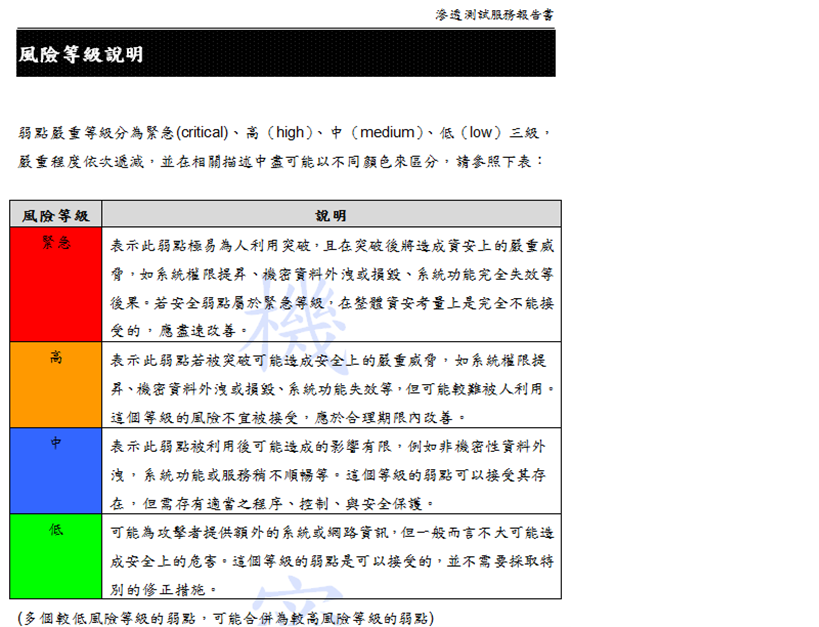The width and height of the screenshot is (819, 627).
Task: Click the word high in the intro paragraph
Action: [x=293, y=132]
